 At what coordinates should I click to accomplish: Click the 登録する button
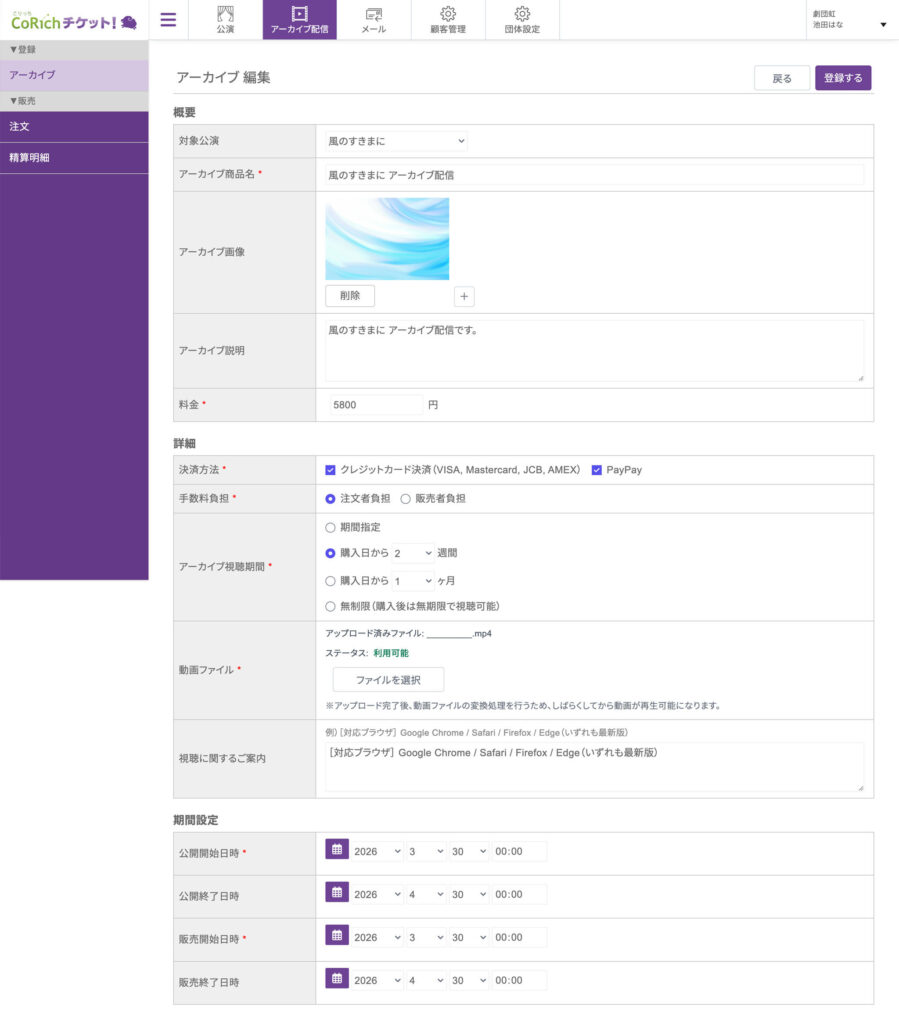pos(842,78)
